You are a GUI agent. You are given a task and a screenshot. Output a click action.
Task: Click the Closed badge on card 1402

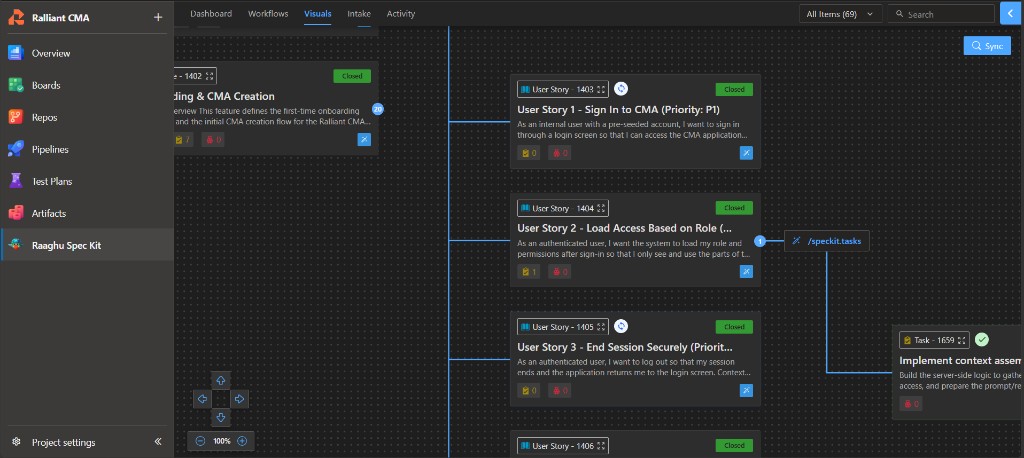(352, 76)
